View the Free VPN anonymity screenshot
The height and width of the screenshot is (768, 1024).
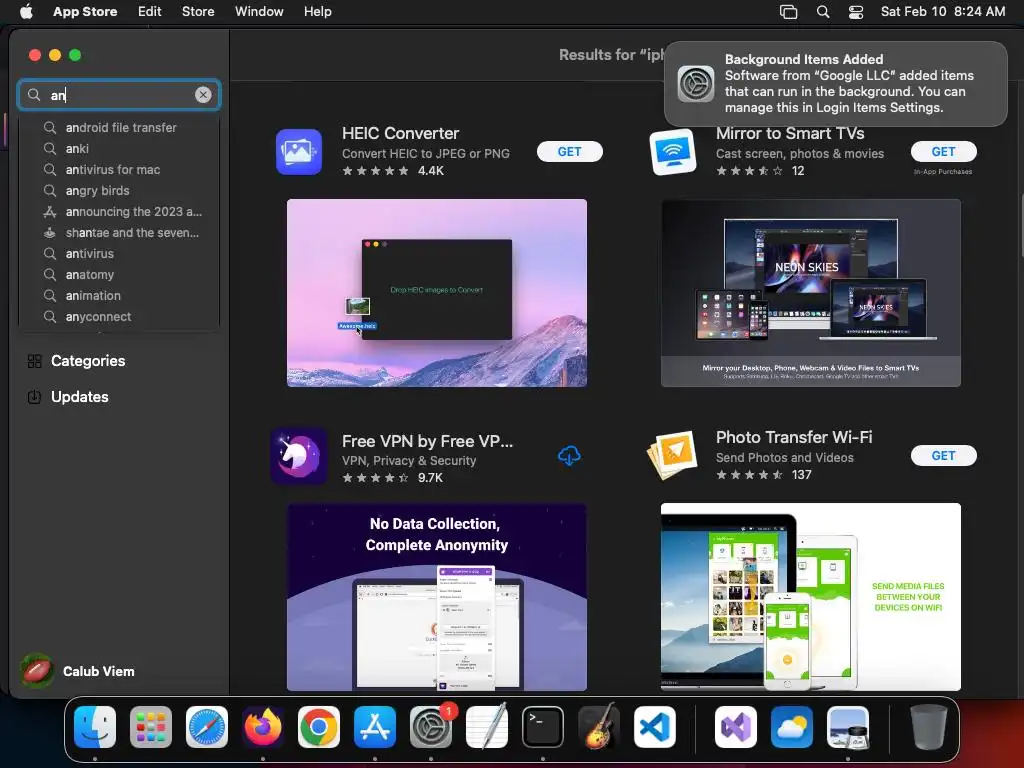437,597
